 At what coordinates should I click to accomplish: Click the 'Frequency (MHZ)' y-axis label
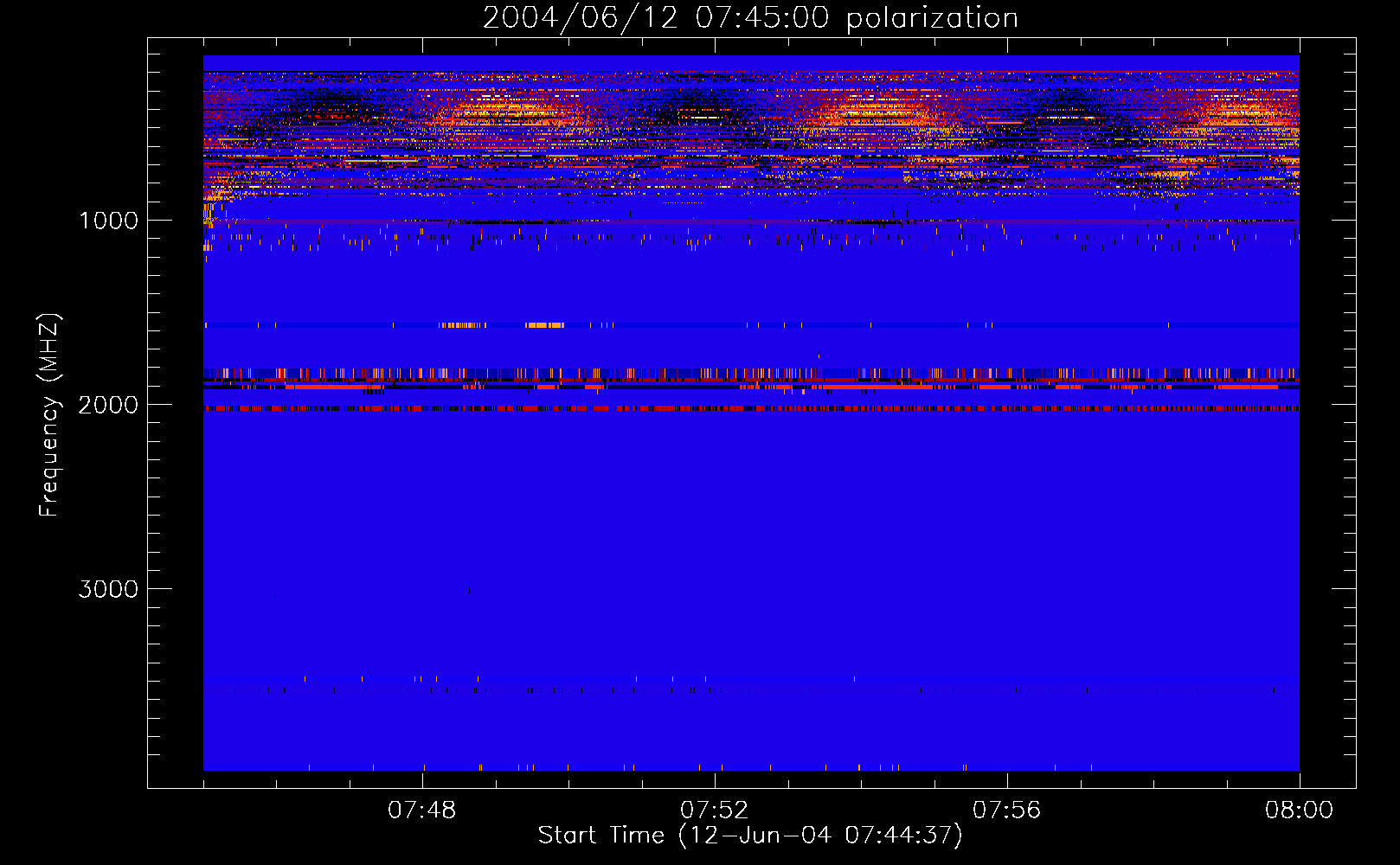[x=49, y=415]
